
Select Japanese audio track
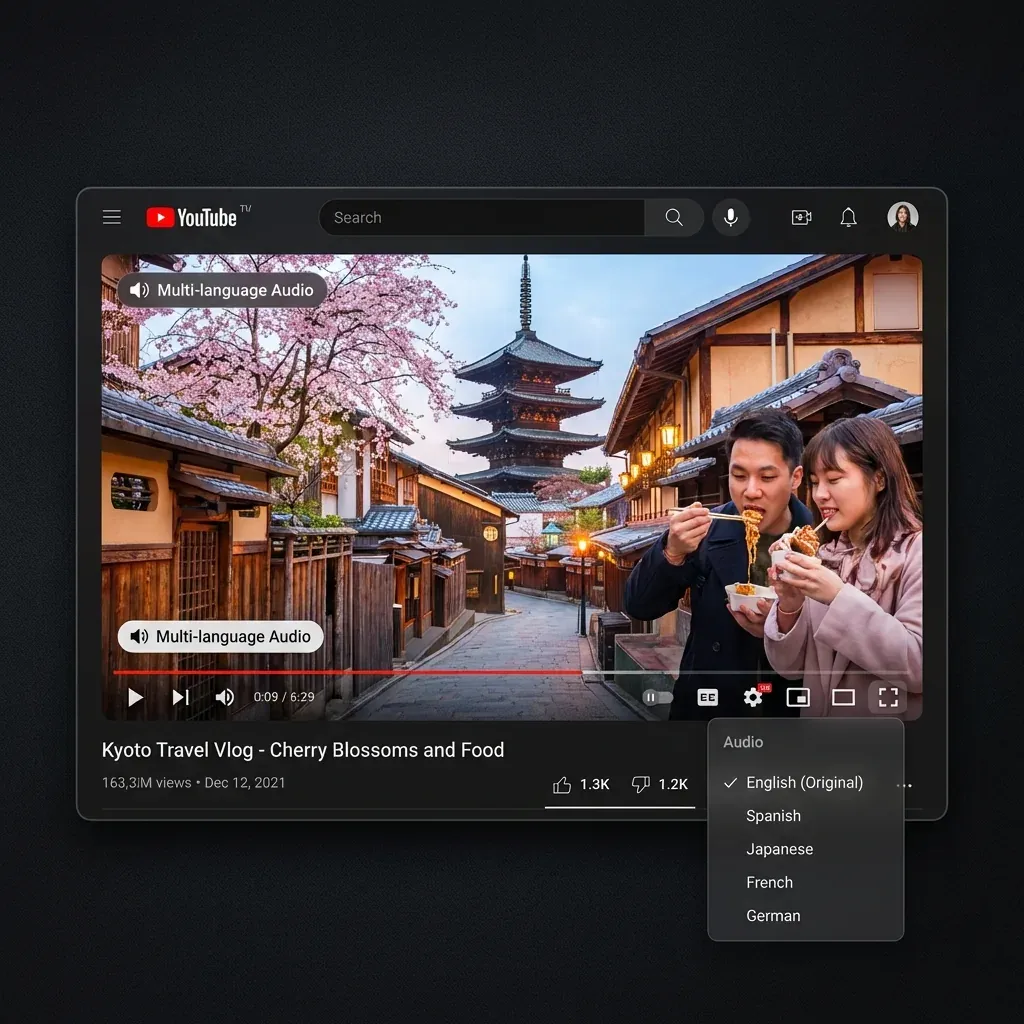[779, 848]
